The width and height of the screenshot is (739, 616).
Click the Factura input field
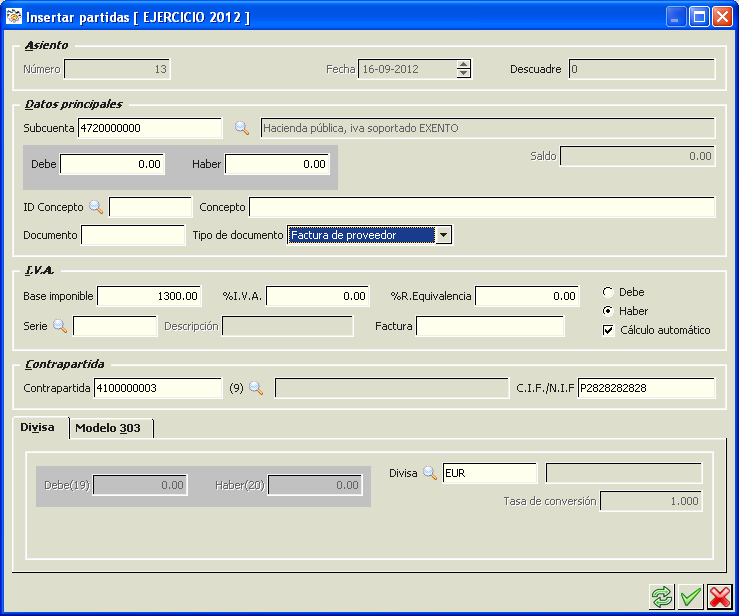coord(490,326)
